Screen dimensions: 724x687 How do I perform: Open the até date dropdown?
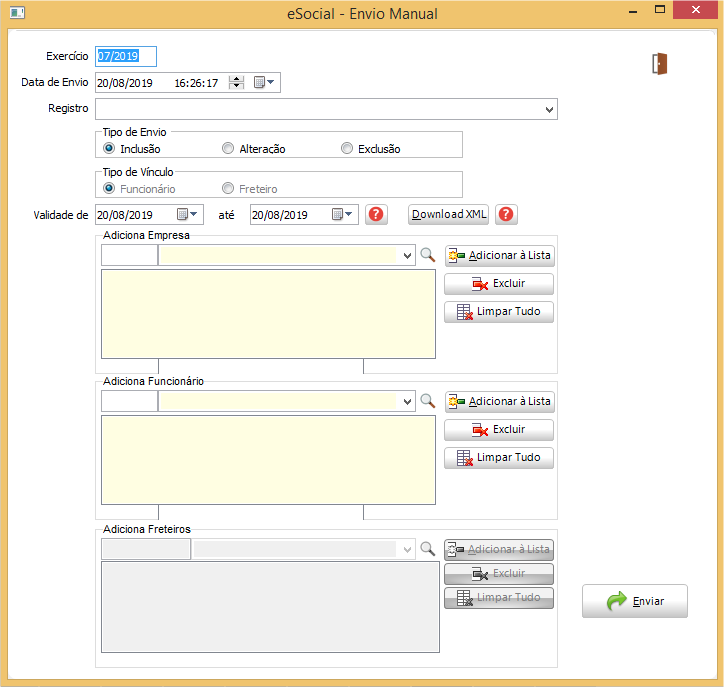(343, 214)
